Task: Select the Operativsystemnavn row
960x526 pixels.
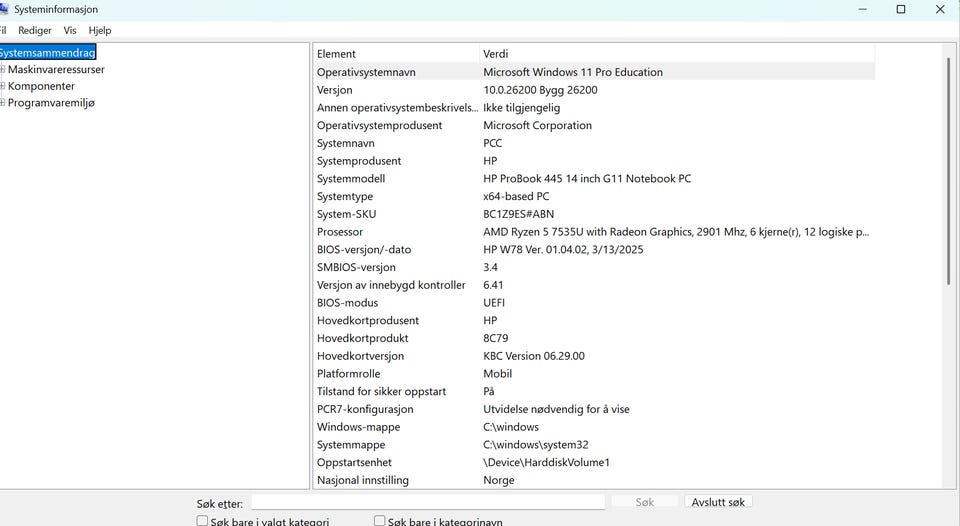Action: (594, 72)
